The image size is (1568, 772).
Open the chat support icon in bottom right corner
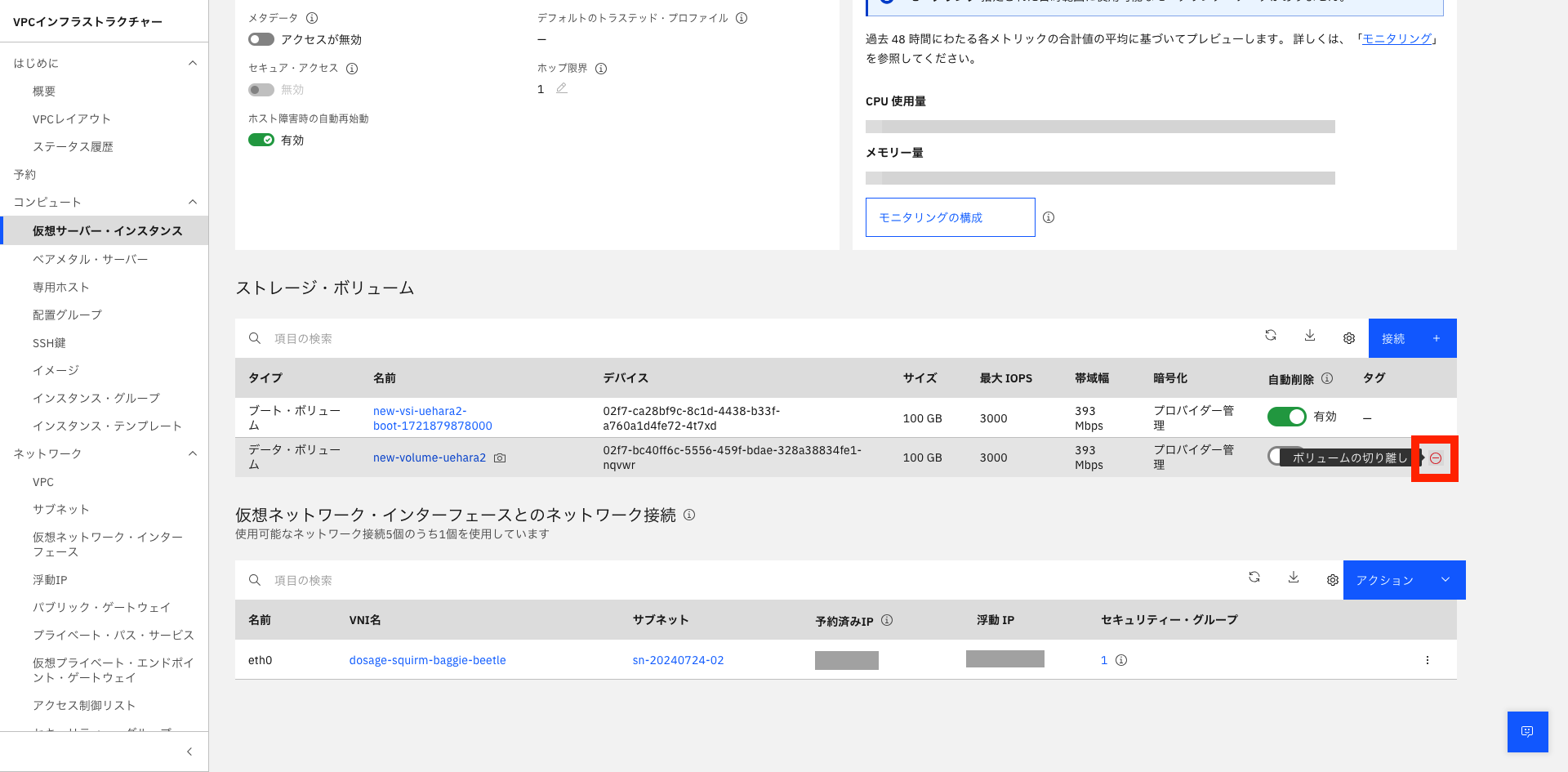1526,731
